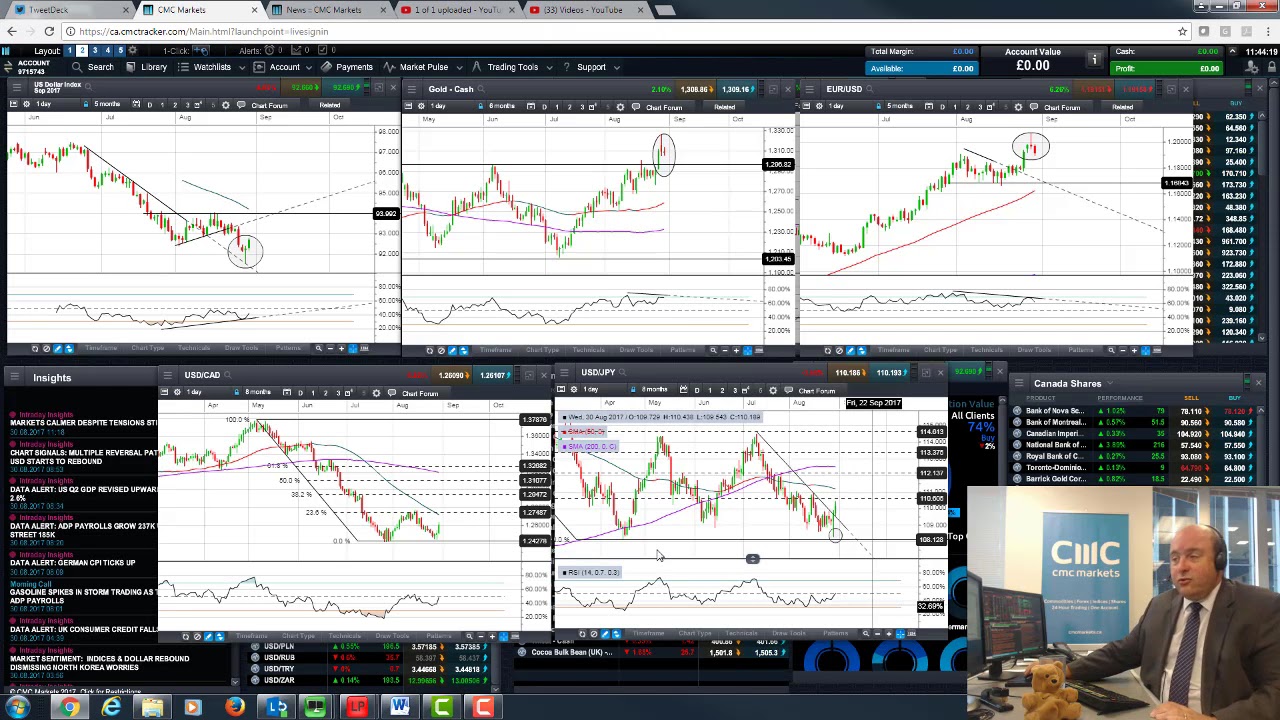
Task: Expand the Market Pulse dropdown
Action: pyautogui.click(x=423, y=67)
